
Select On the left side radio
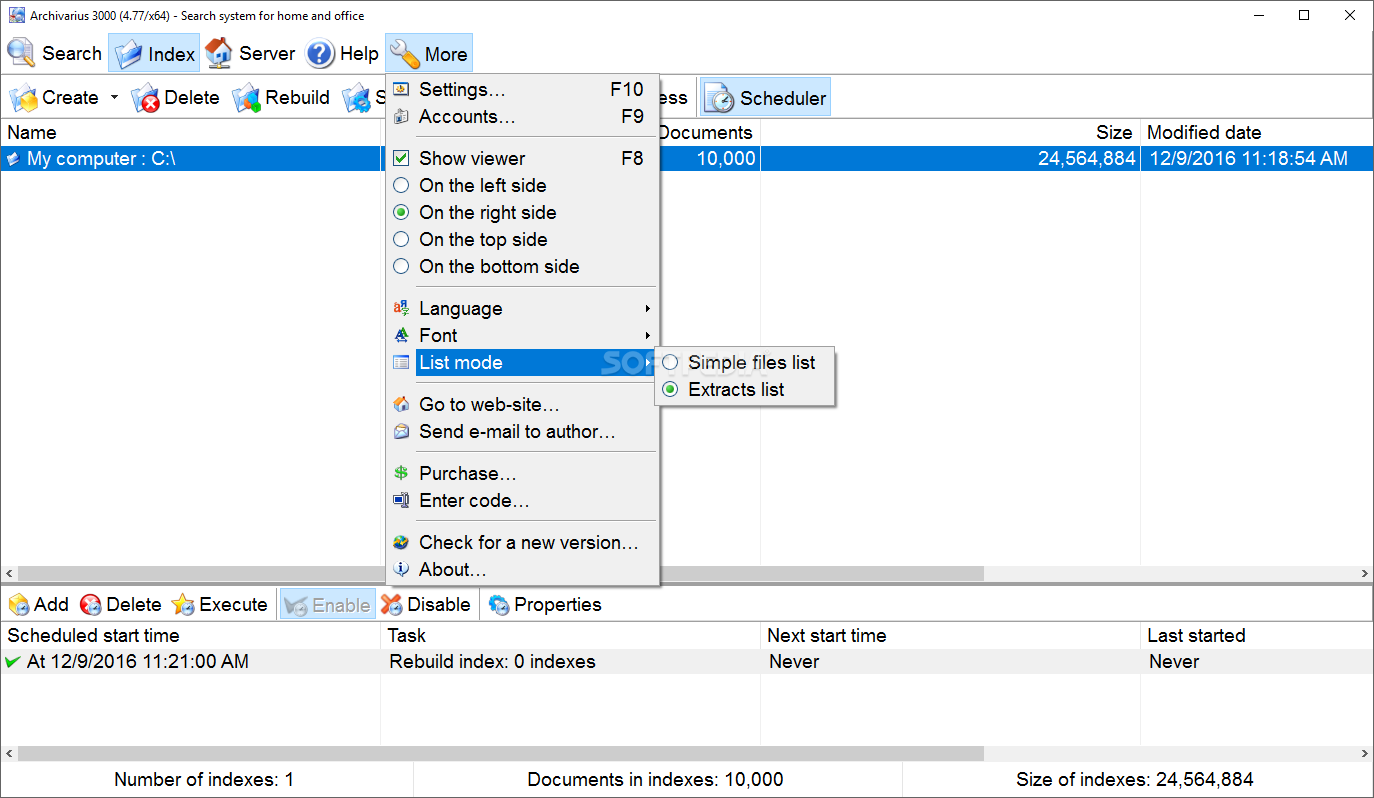[x=401, y=185]
